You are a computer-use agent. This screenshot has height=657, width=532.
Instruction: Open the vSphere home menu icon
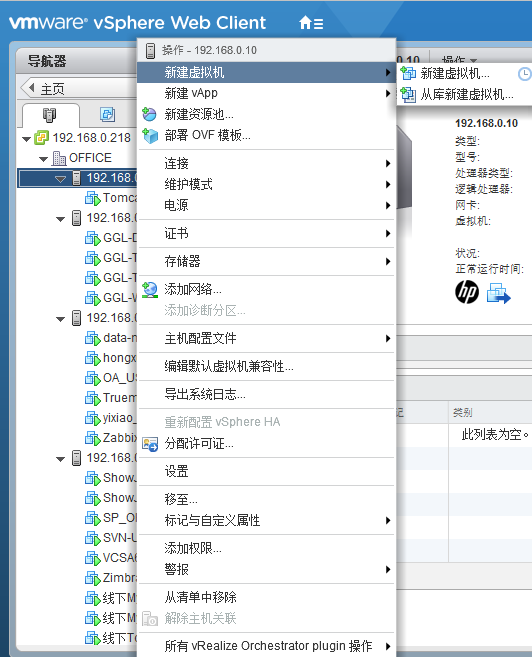pos(311,23)
